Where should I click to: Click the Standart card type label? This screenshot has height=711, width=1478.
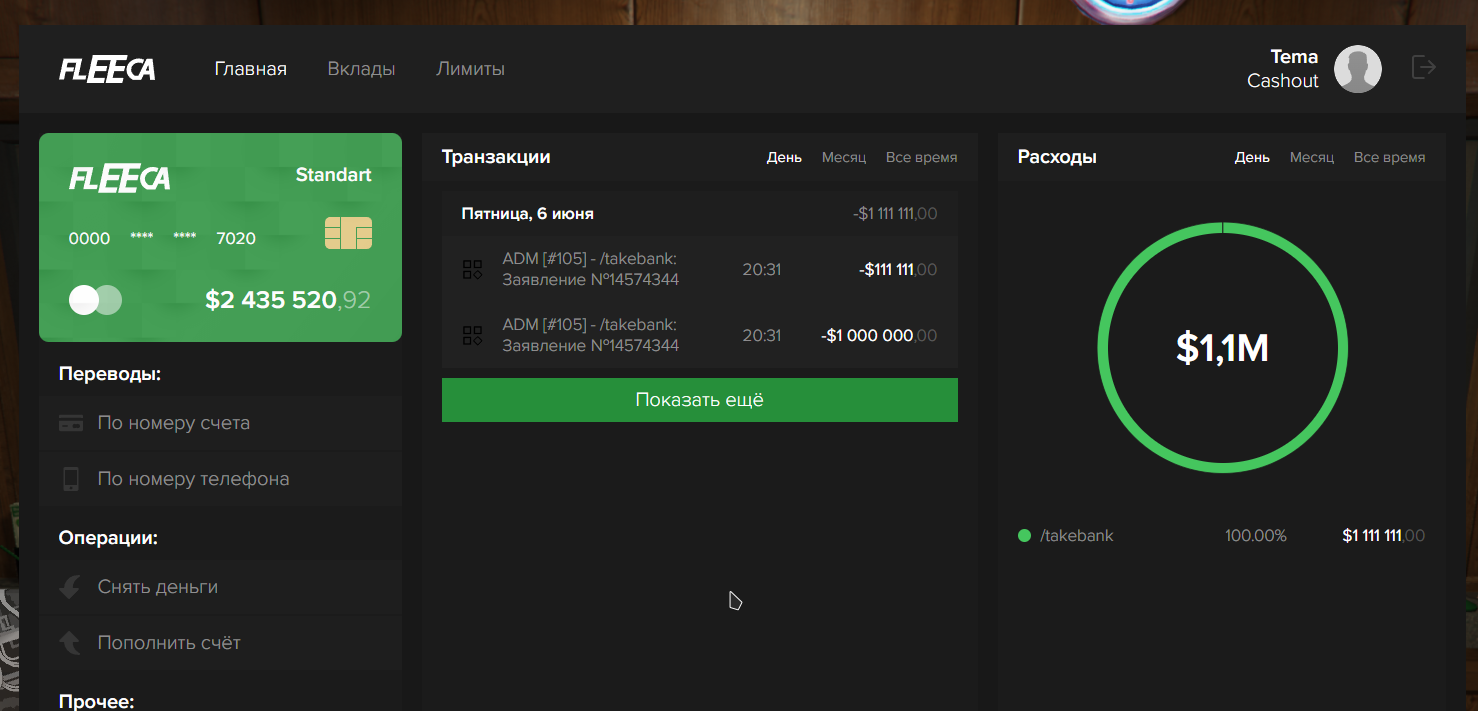333,175
